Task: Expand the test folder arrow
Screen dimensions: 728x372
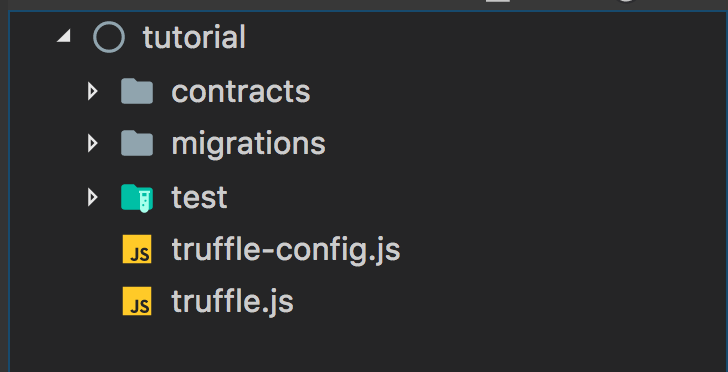Action: pos(92,197)
